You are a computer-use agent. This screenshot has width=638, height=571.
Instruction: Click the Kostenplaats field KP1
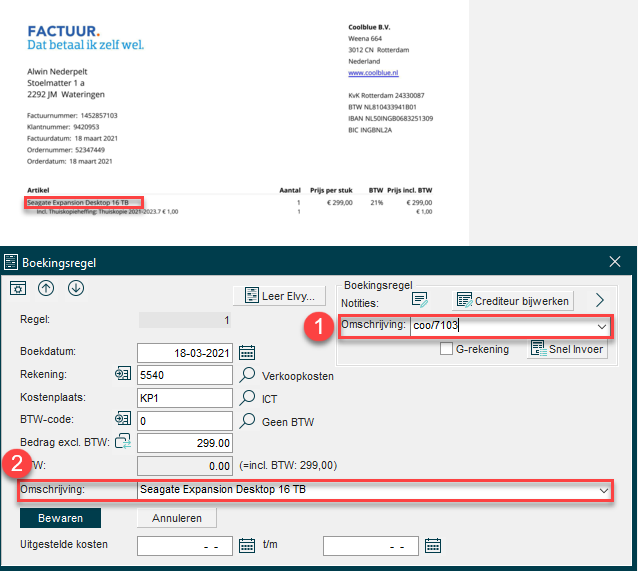click(185, 398)
